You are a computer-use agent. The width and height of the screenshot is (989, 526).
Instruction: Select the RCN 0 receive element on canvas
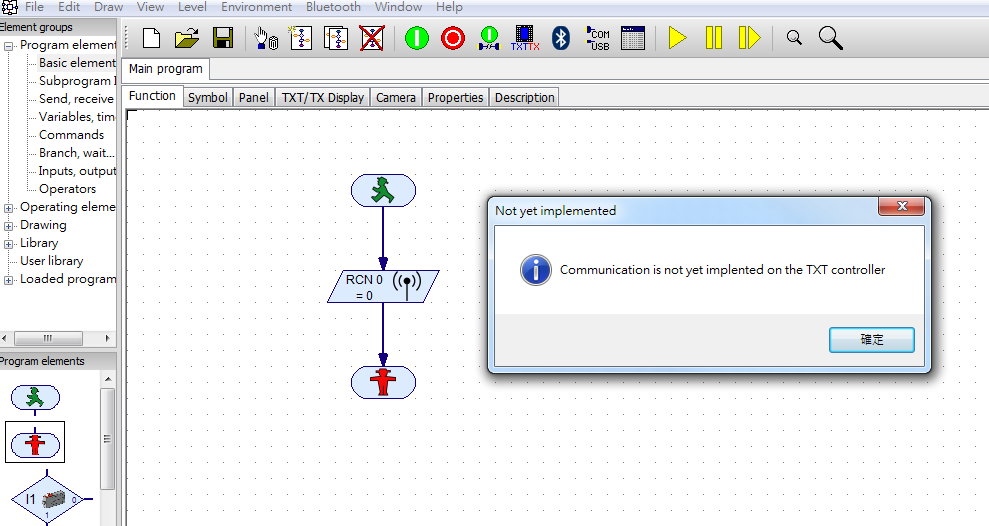click(382, 287)
